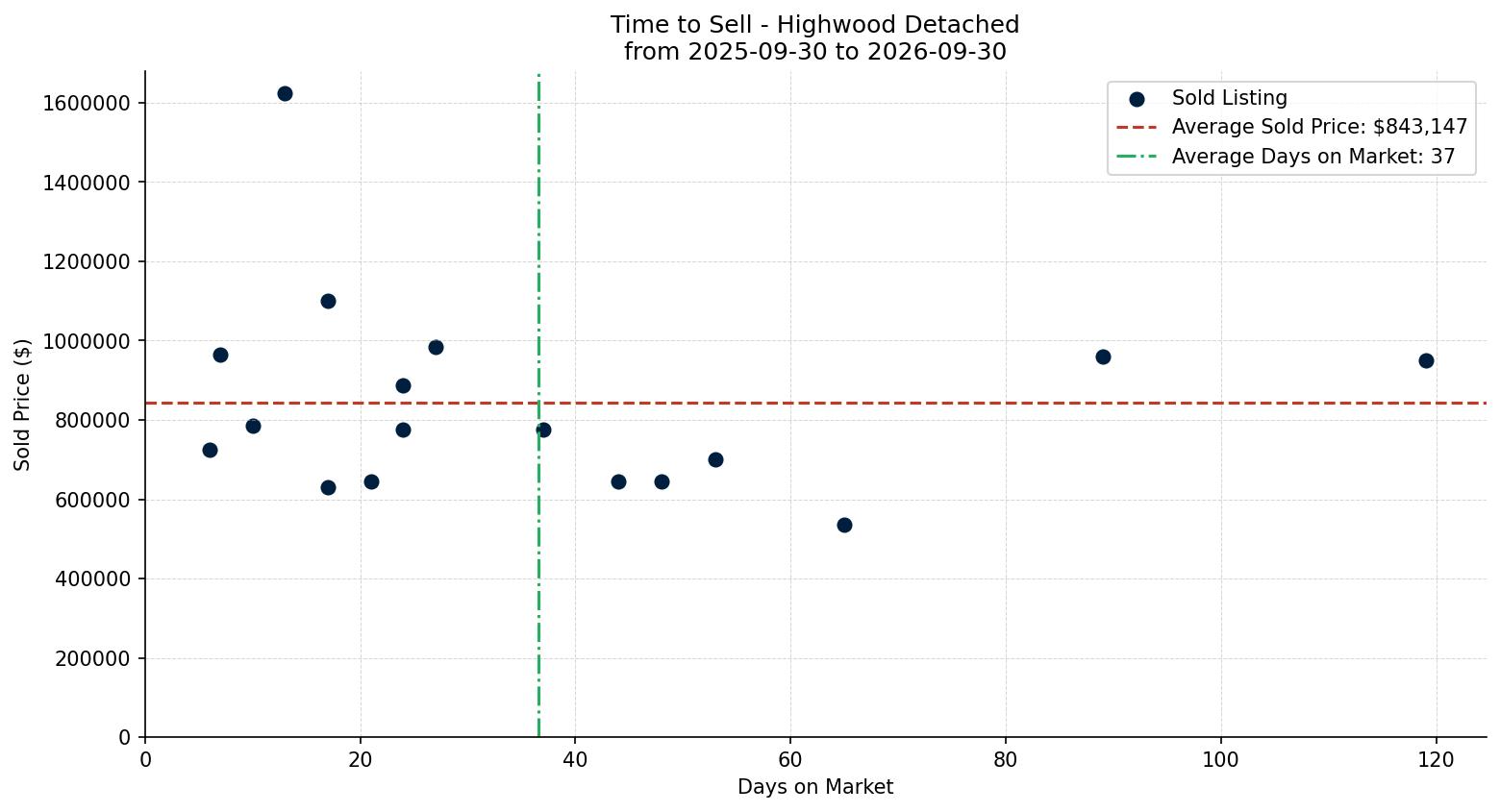The height and width of the screenshot is (812, 1500).
Task: Click the x-axis tick label "60"
Action: (790, 759)
